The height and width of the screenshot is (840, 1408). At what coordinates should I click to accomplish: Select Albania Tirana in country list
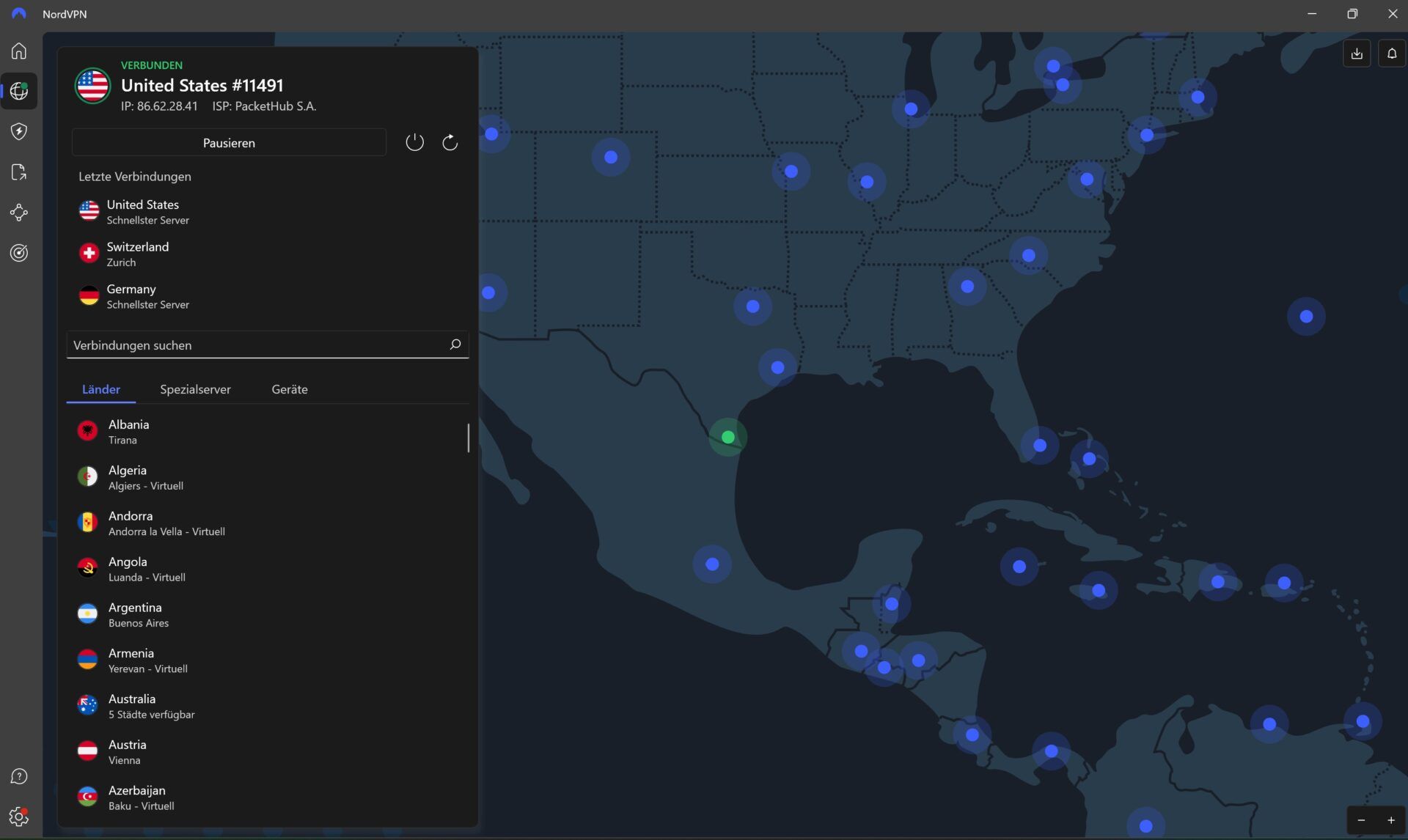tap(267, 432)
